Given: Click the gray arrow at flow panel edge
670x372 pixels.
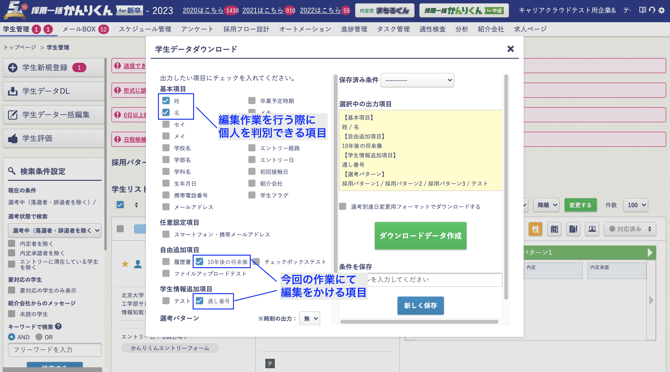Looking at the screenshot, I should [x=651, y=300].
